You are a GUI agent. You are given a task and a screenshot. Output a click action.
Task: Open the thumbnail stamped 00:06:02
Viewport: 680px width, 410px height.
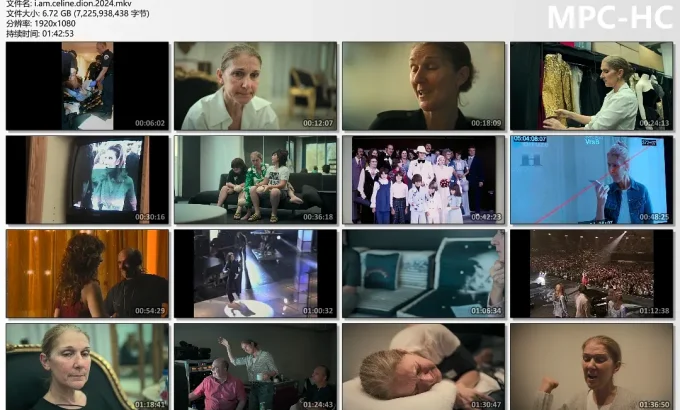point(88,86)
